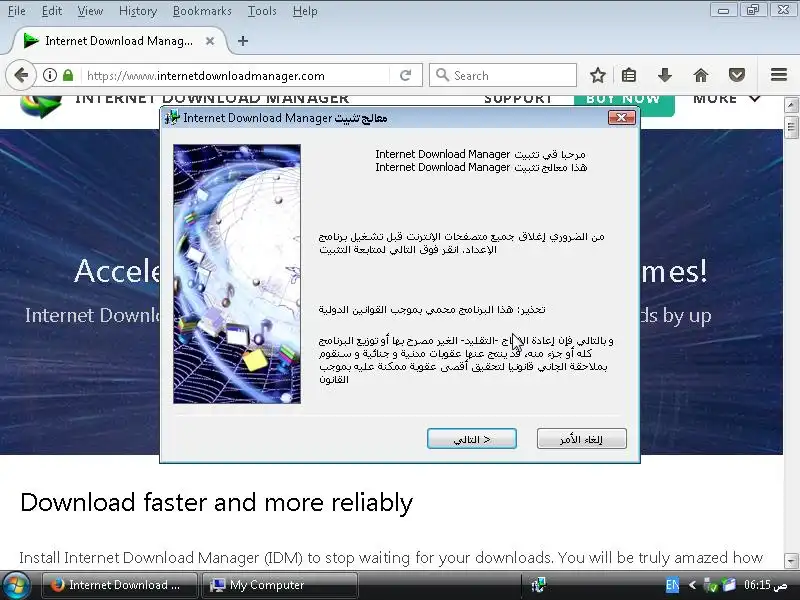800x600 pixels.
Task: Click "Download faster and more reliably" heading
Action: tap(216, 503)
